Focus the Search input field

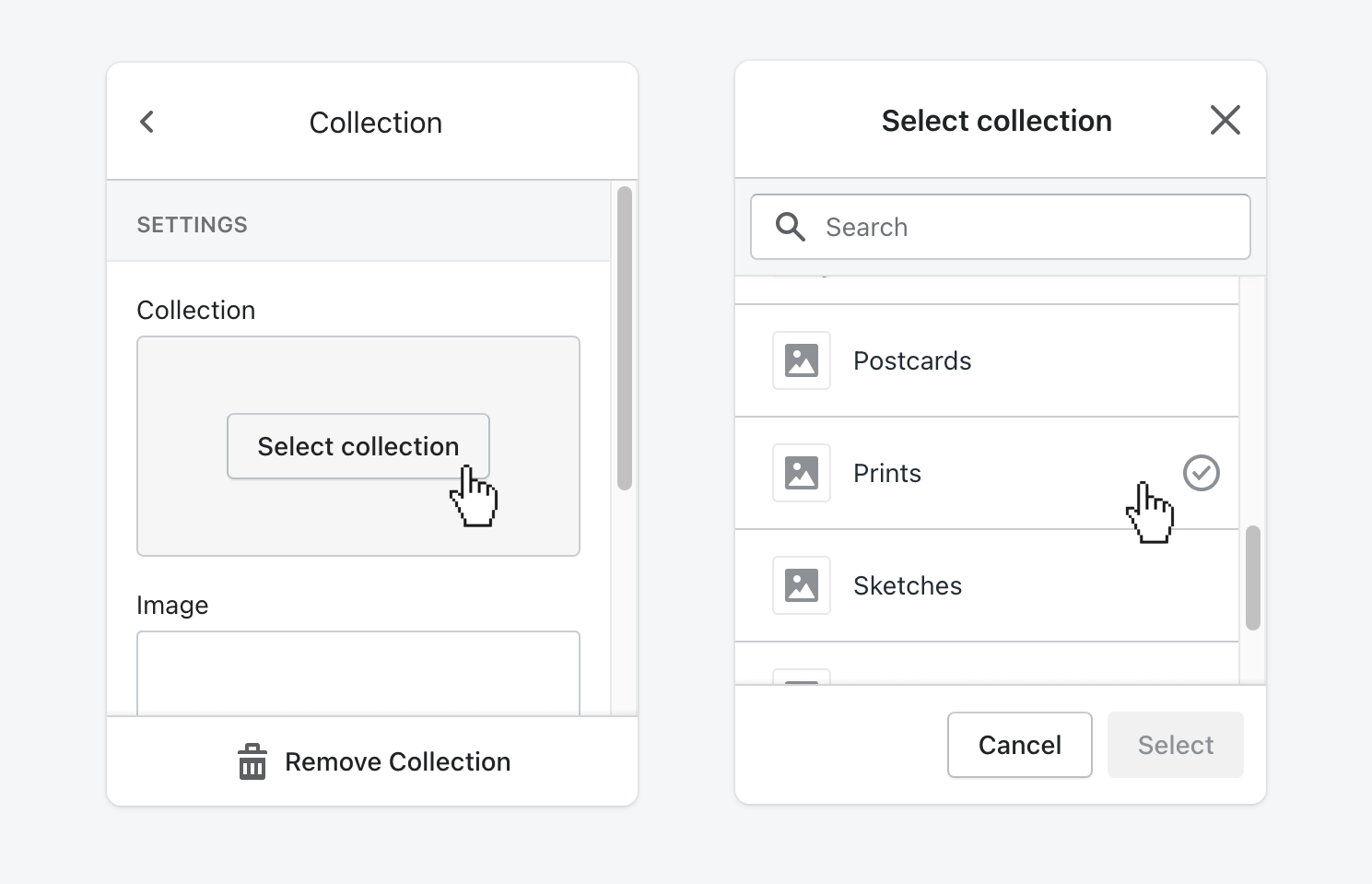[x=1001, y=227]
